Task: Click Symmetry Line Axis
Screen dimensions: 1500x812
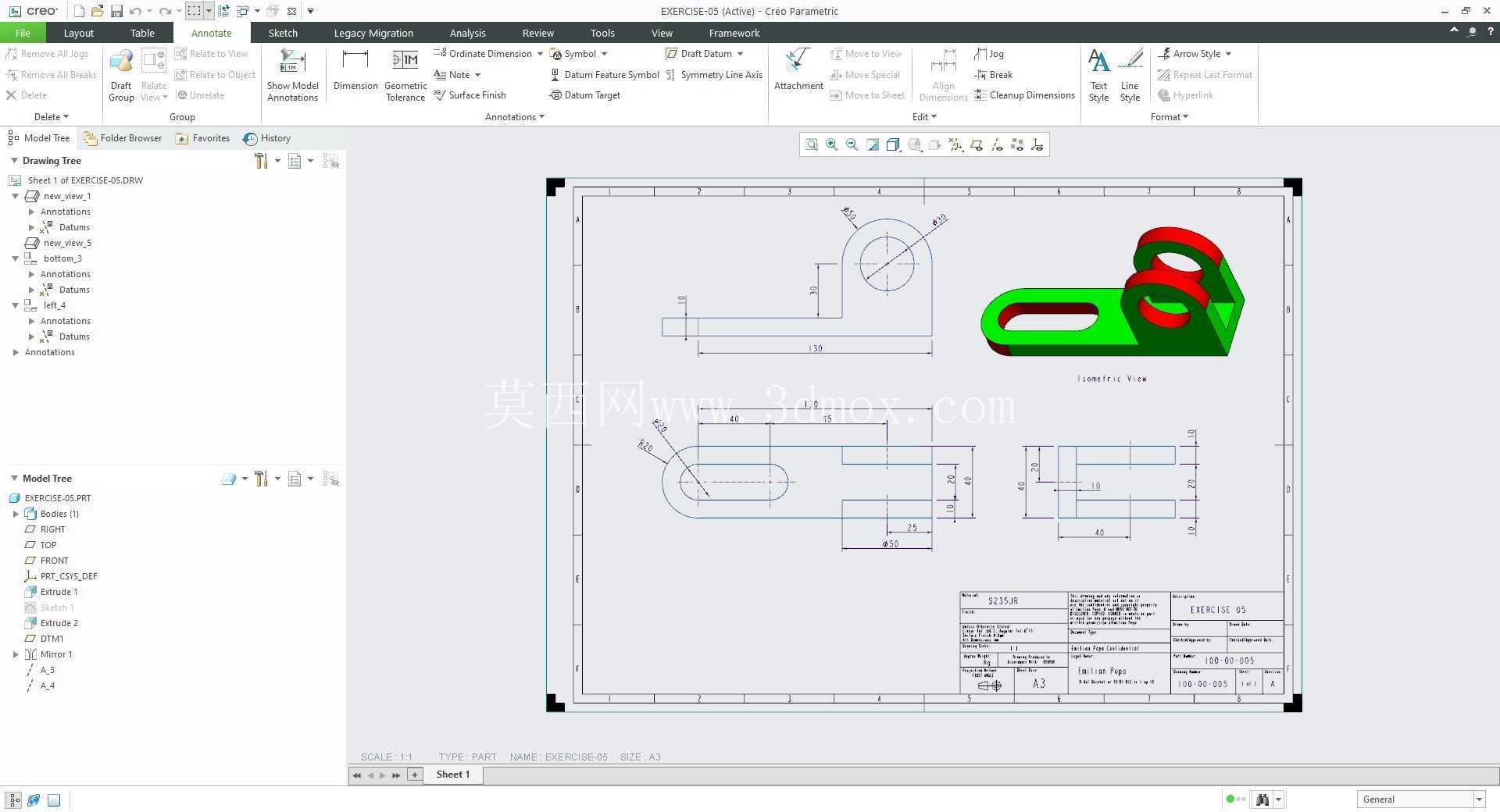Action: click(714, 75)
